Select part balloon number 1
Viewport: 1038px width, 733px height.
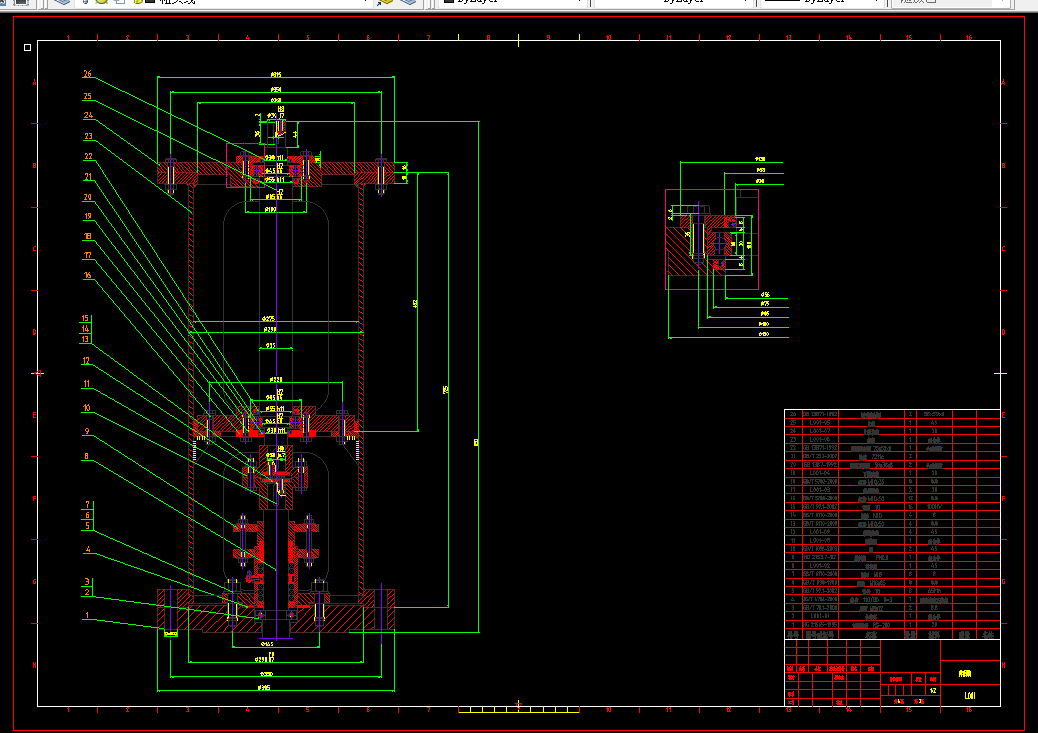click(x=87, y=615)
